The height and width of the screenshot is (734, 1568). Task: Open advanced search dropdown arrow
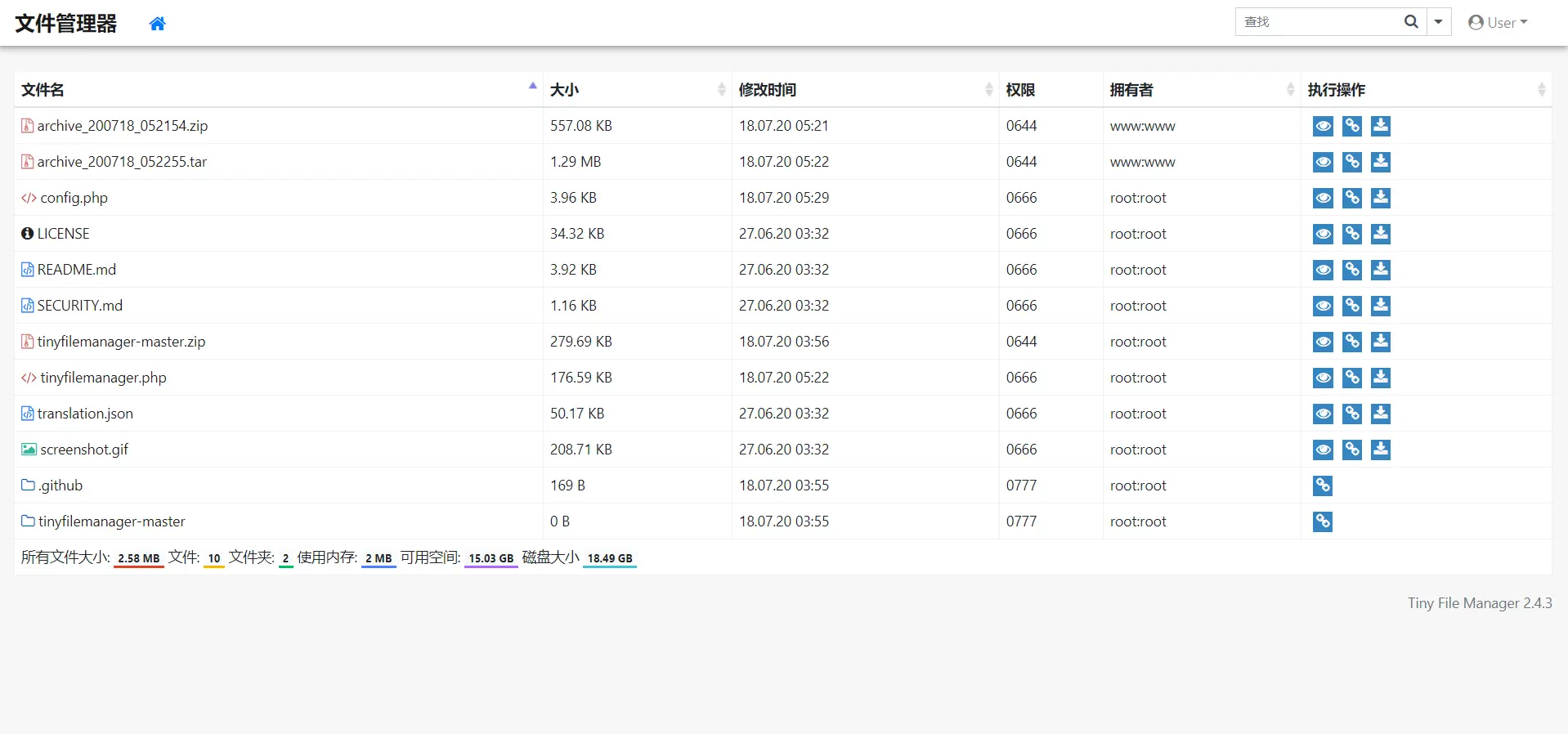click(x=1439, y=22)
